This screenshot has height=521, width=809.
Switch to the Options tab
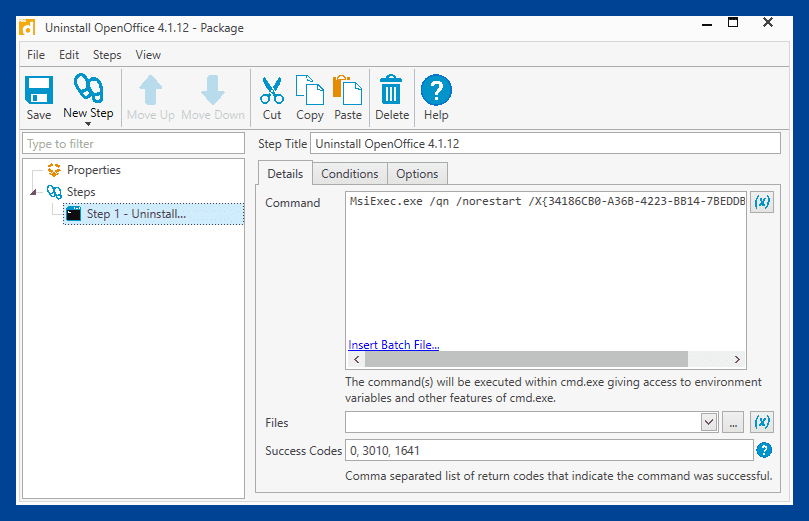tap(417, 174)
